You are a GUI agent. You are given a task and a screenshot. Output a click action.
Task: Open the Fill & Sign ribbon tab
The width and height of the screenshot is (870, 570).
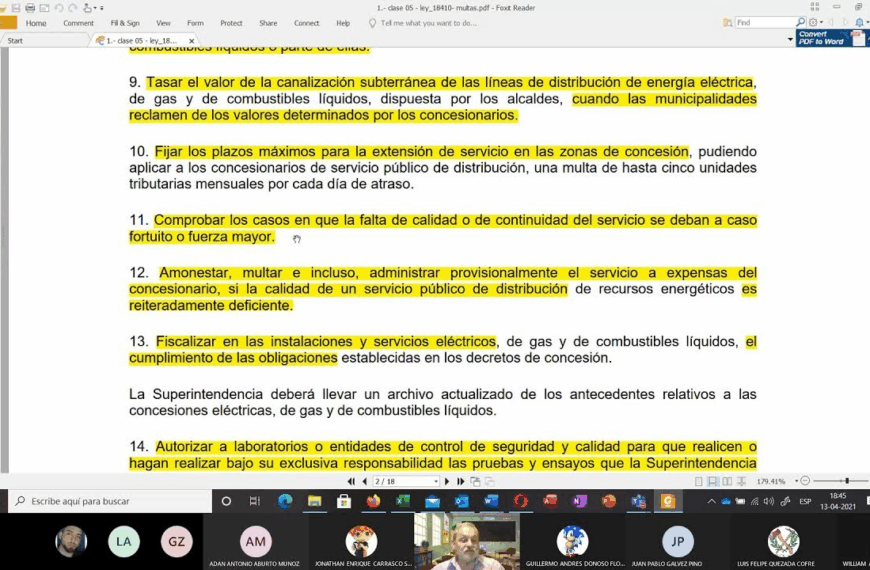[x=125, y=23]
